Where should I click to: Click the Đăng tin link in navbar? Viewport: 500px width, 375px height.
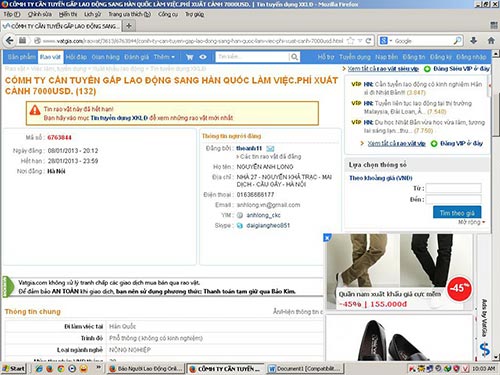tap(413, 57)
